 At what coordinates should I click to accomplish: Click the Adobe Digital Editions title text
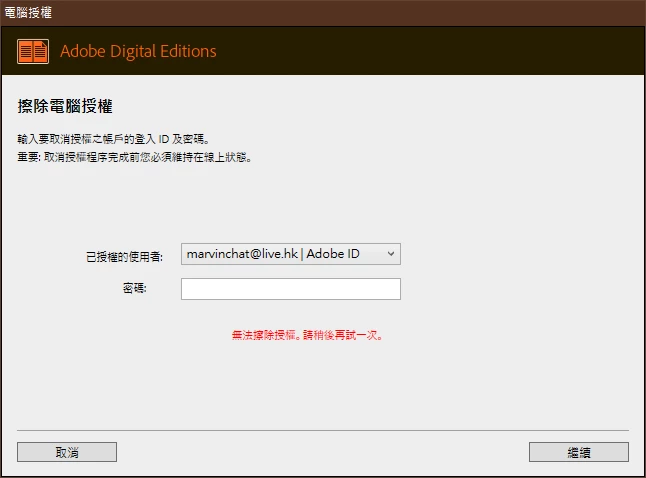(138, 52)
